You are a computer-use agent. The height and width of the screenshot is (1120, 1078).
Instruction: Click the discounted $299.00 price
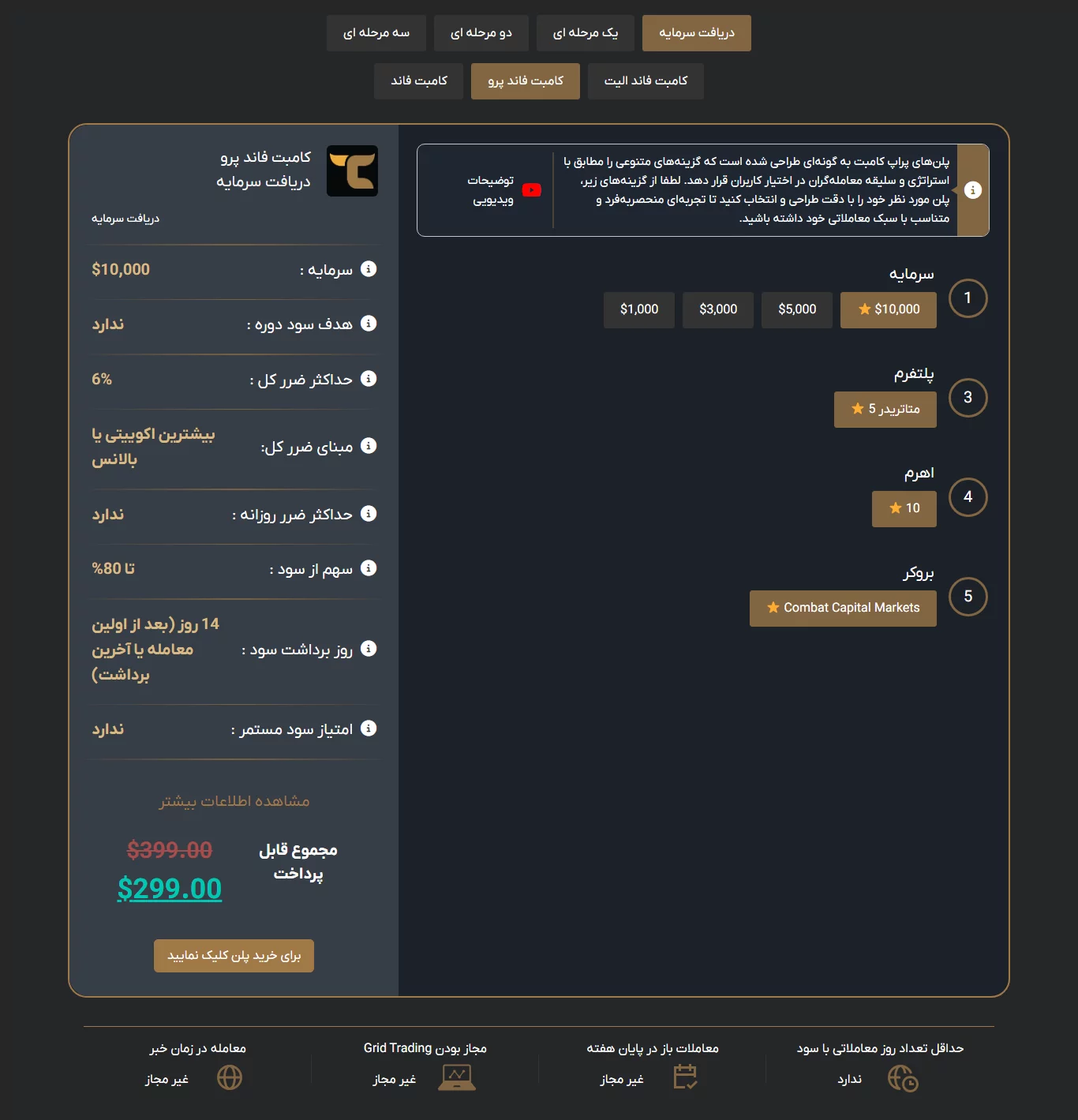pyautogui.click(x=170, y=889)
